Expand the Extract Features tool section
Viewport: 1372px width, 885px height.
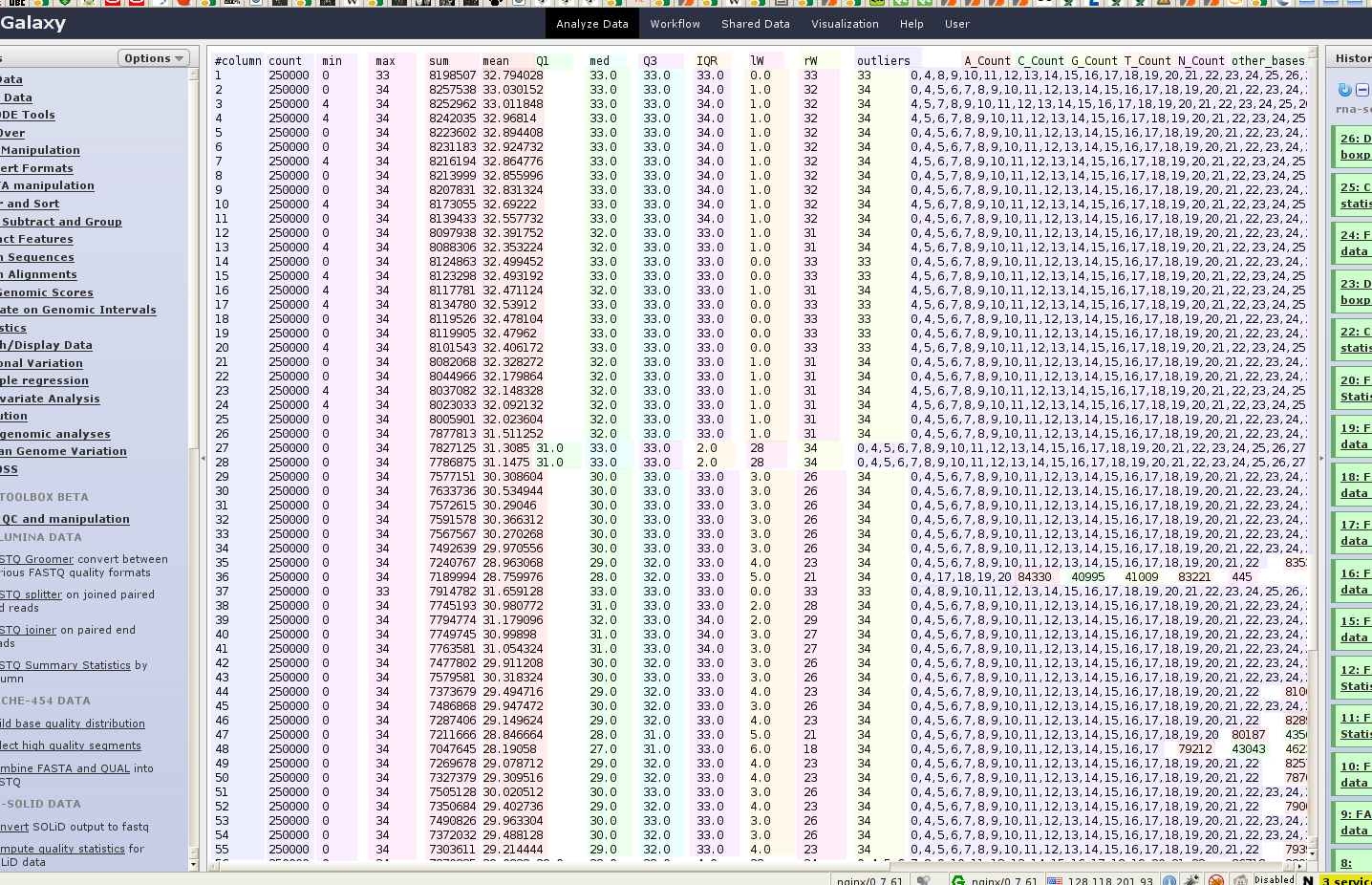[x=36, y=239]
